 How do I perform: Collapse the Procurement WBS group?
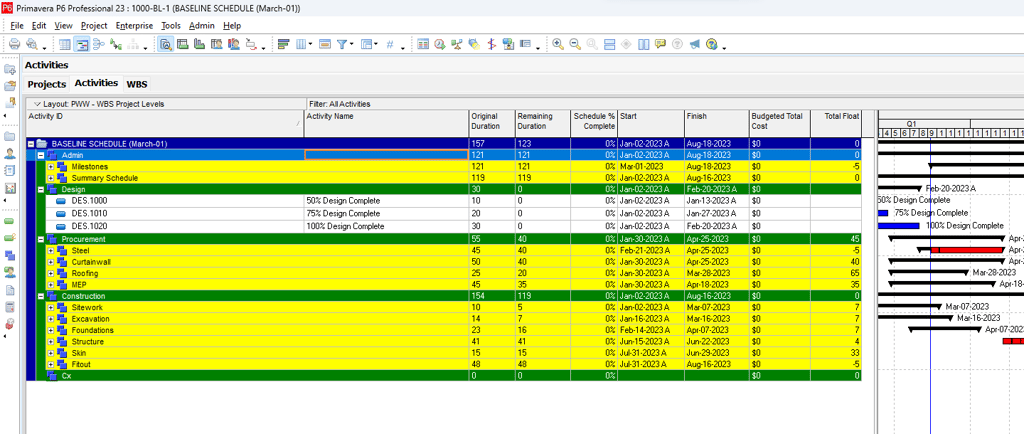(40, 239)
